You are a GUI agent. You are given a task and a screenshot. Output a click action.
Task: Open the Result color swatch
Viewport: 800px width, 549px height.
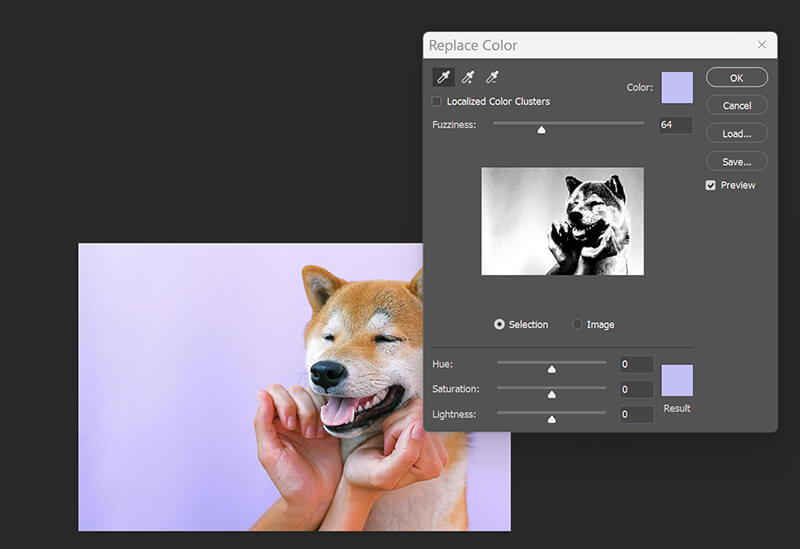coord(677,380)
